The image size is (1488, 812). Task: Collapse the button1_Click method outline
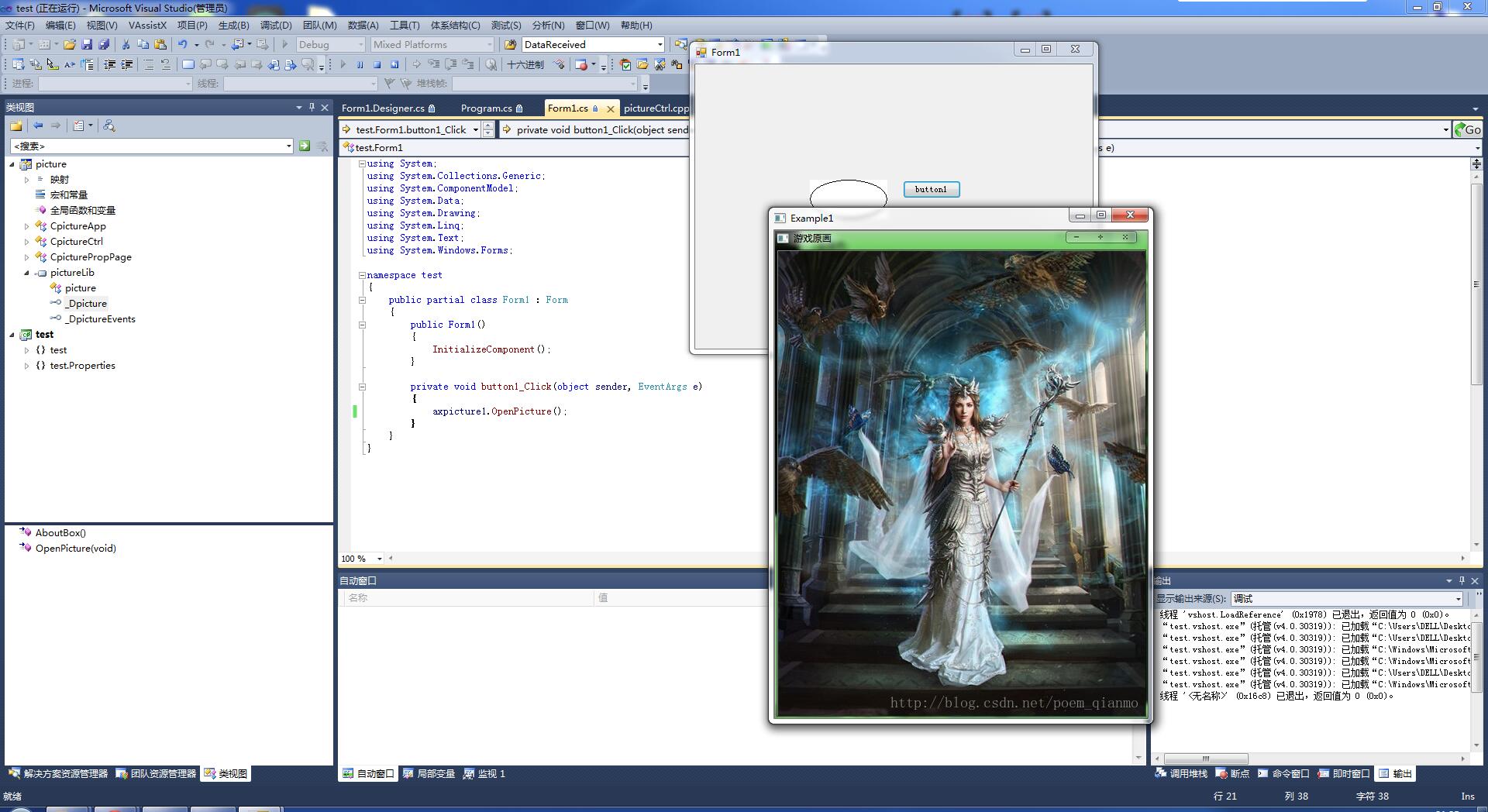click(x=362, y=387)
